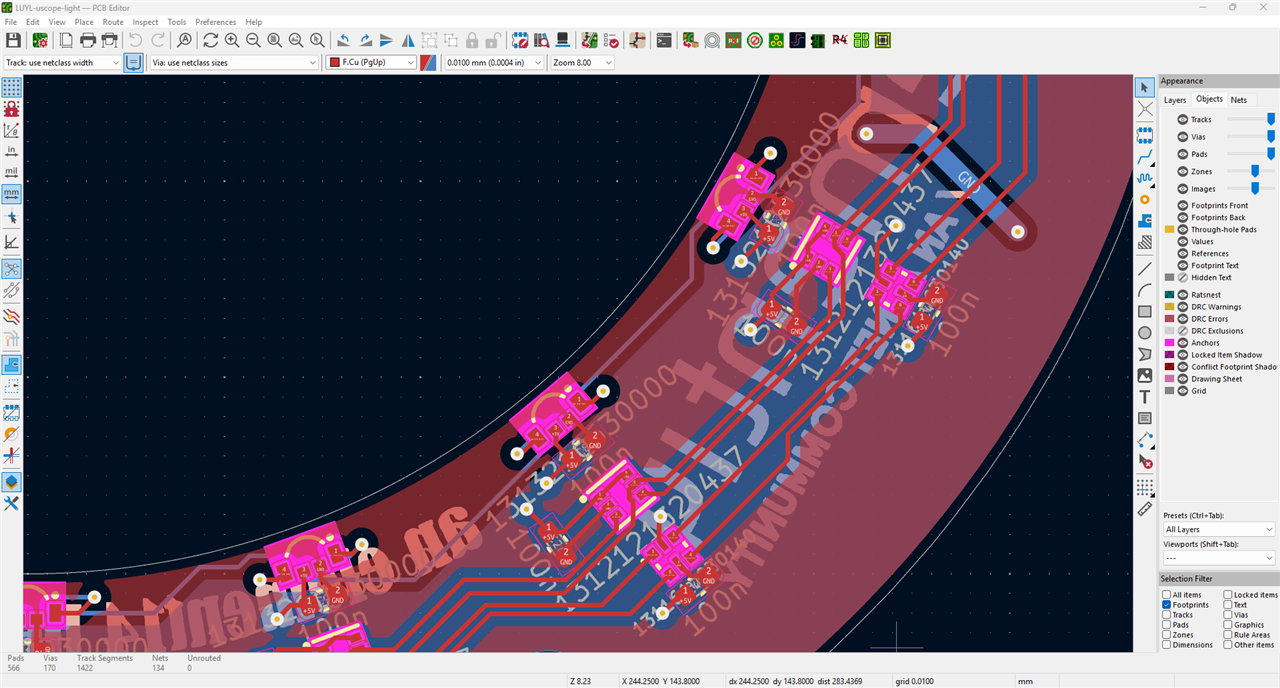Select the Draw Line tool

pyautogui.click(x=1145, y=268)
